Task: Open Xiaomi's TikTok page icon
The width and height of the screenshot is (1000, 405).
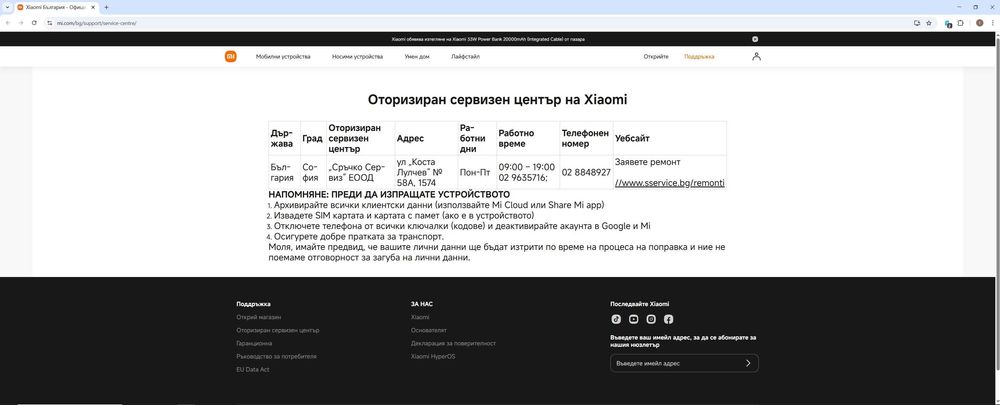Action: (x=616, y=319)
